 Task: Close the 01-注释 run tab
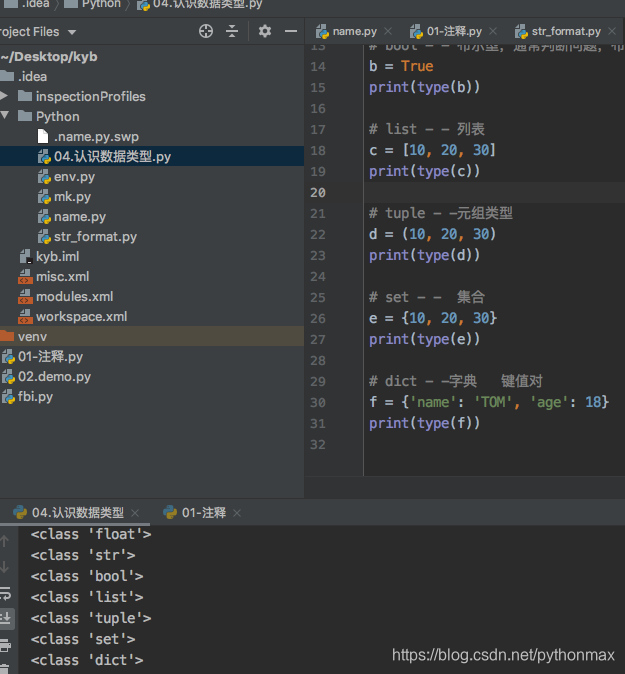(x=237, y=513)
